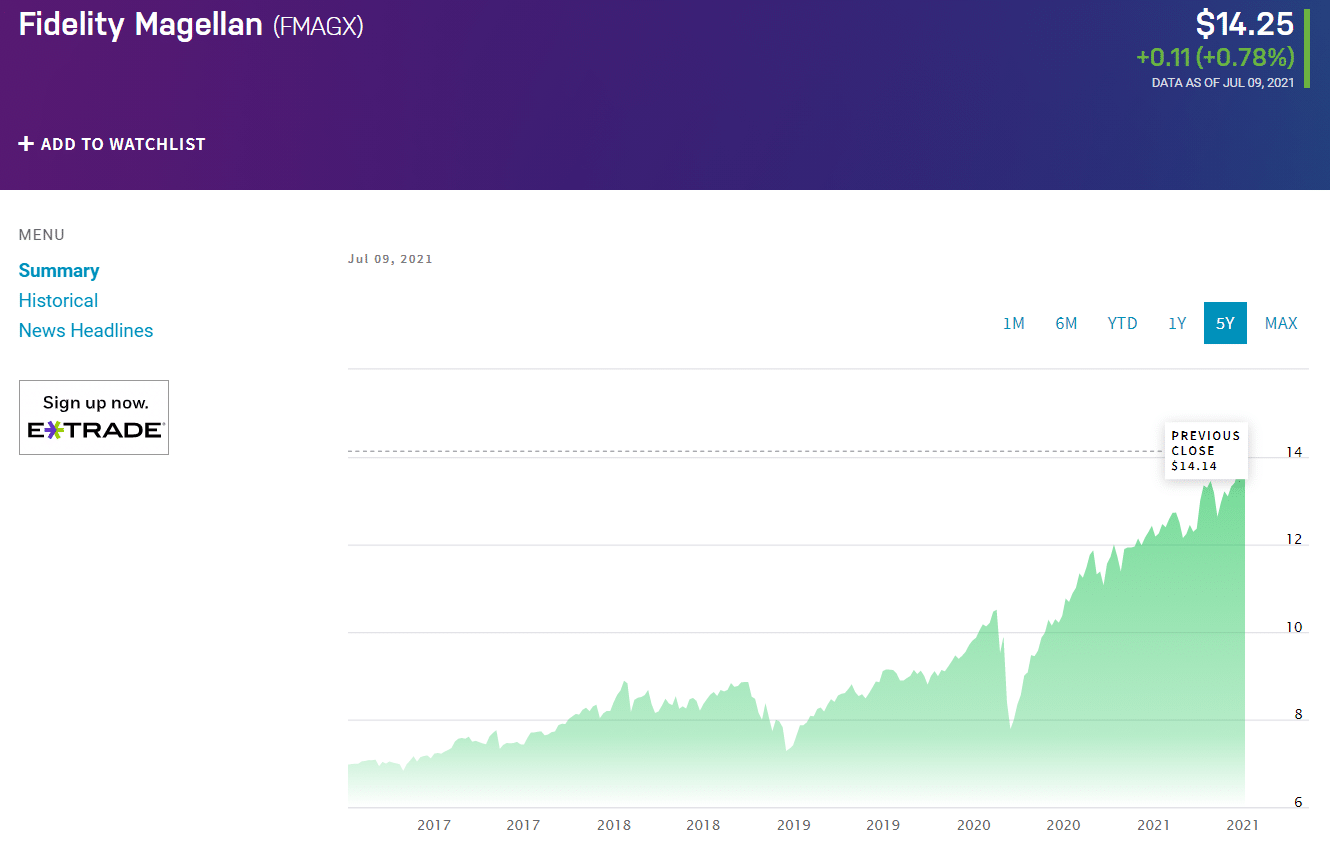
Task: Click the MENU sidebar heading
Action: click(x=42, y=235)
